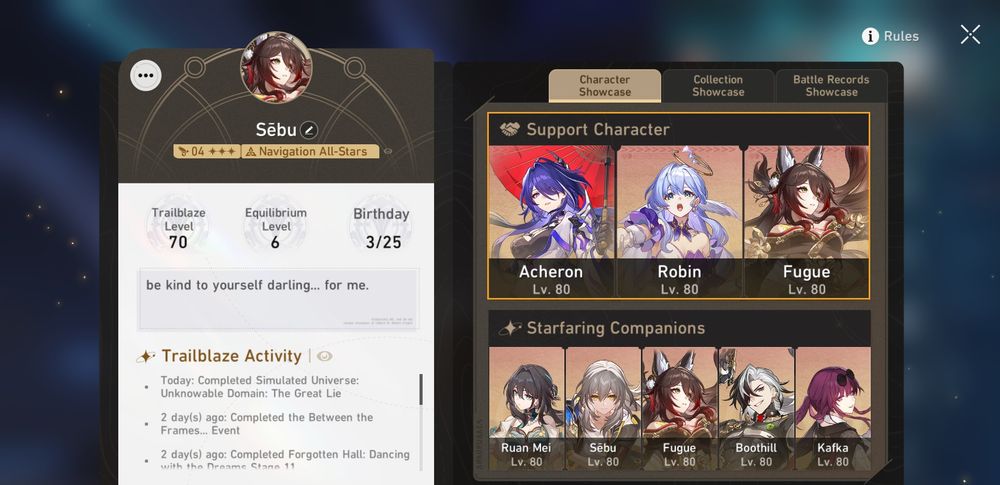Select Acheron support character card
This screenshot has width=1000, height=485.
(551, 221)
